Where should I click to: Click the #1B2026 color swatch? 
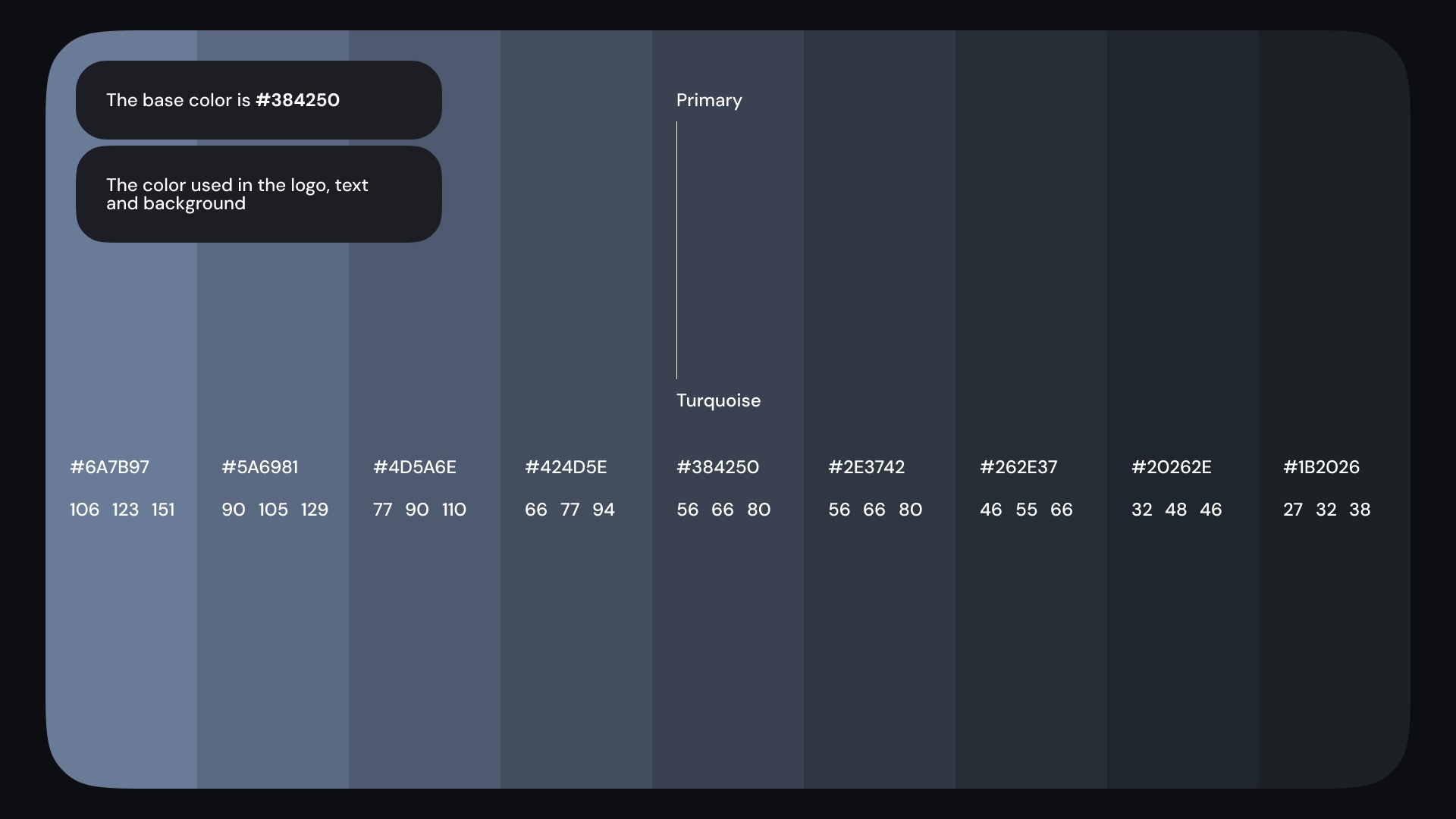pos(1335,645)
